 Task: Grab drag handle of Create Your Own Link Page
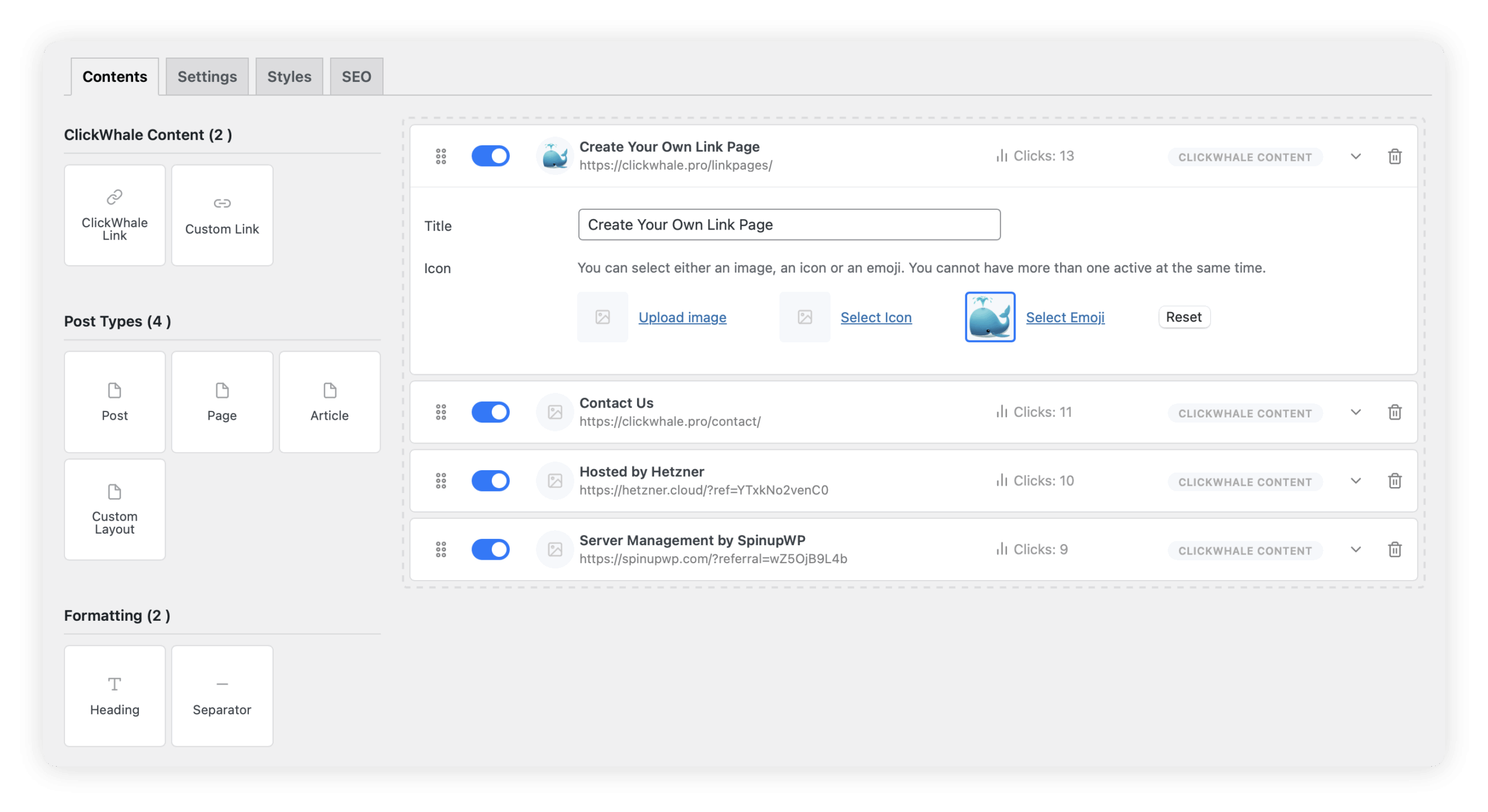(441, 156)
